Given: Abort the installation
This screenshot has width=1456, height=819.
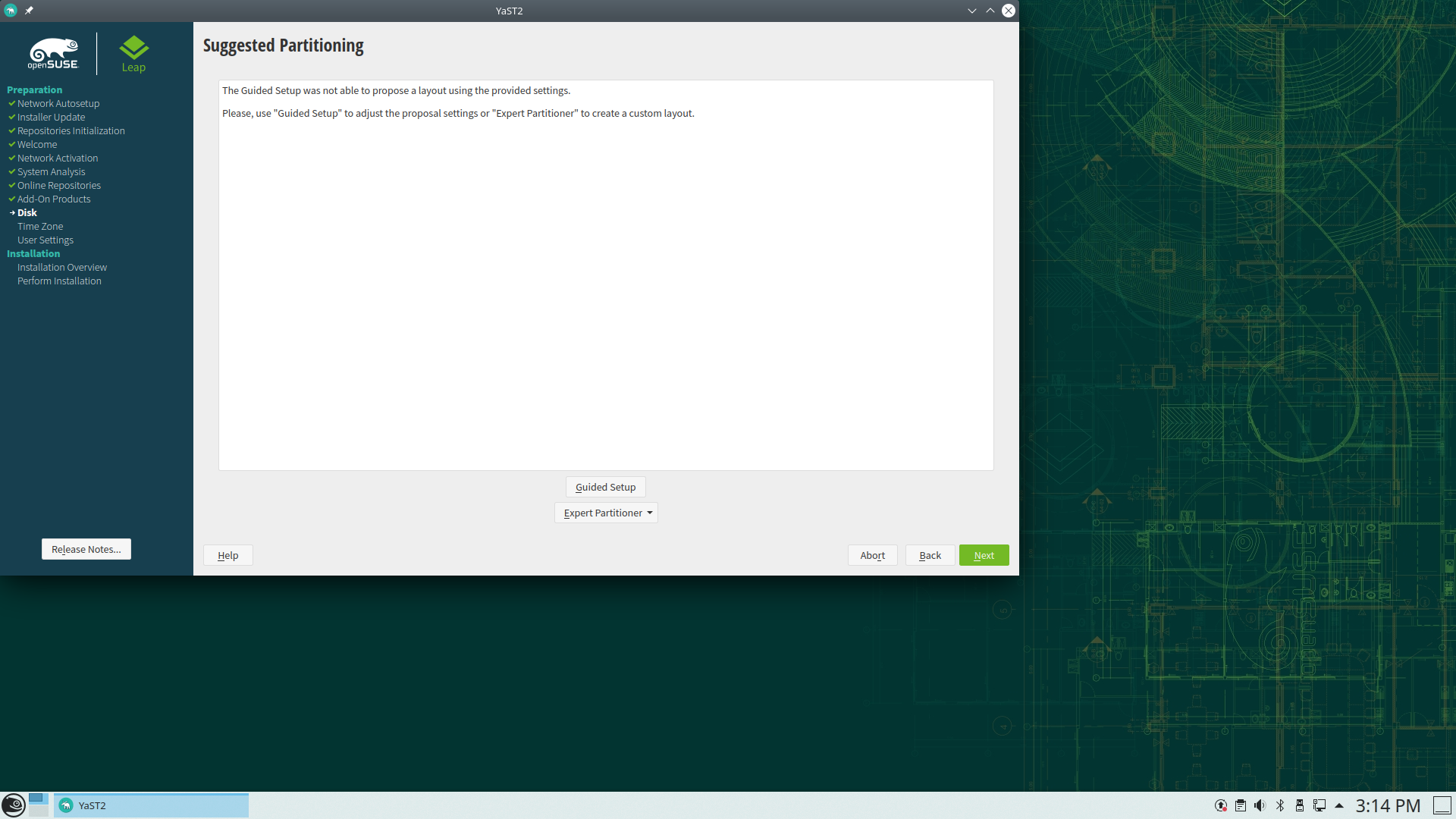Looking at the screenshot, I should tap(872, 556).
